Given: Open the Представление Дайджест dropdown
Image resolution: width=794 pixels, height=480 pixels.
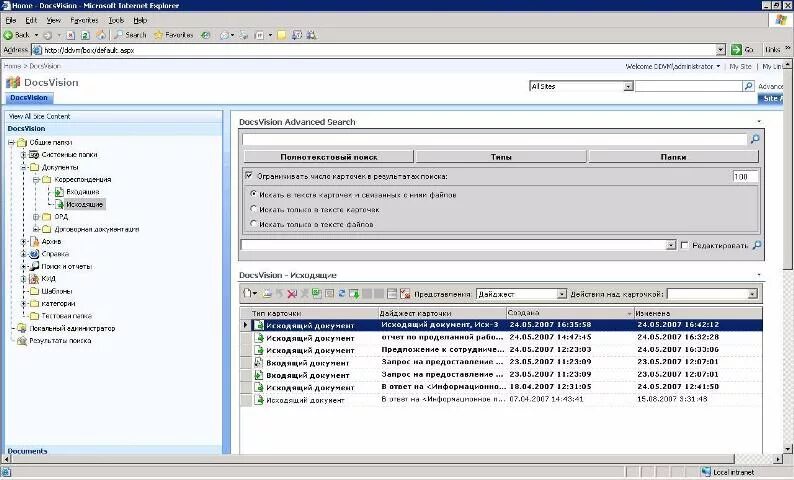Looking at the screenshot, I should coord(561,294).
